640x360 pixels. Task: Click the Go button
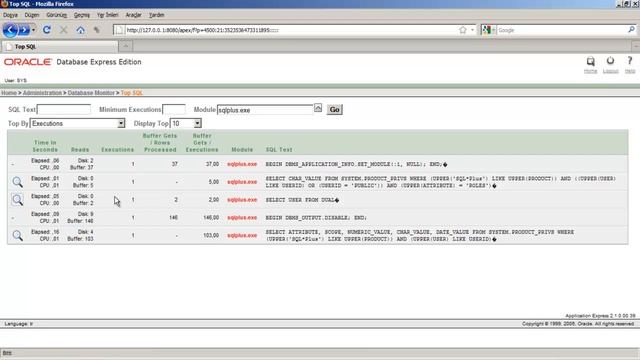[x=334, y=109]
